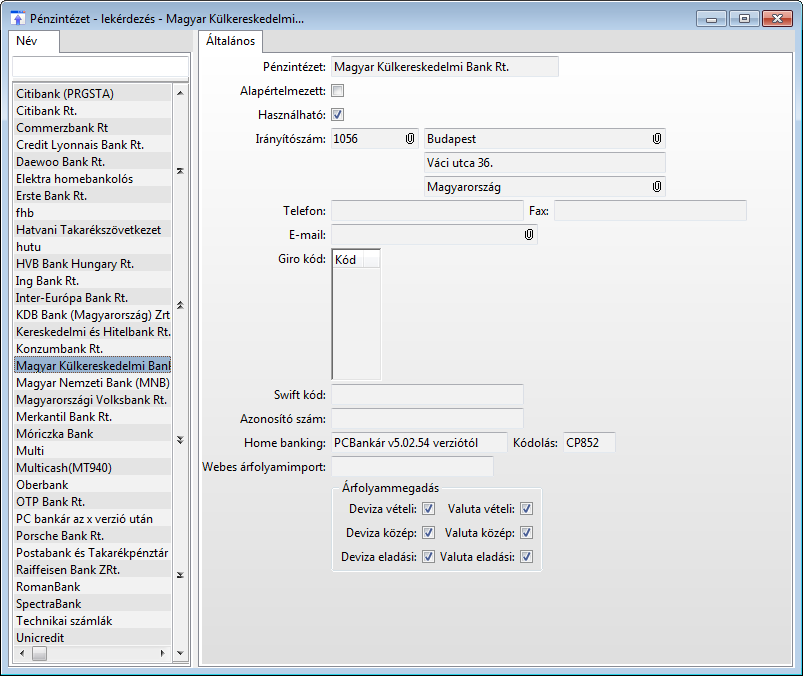Toggle the Valuta eladási checkbox
This screenshot has width=803, height=676.
click(526, 557)
